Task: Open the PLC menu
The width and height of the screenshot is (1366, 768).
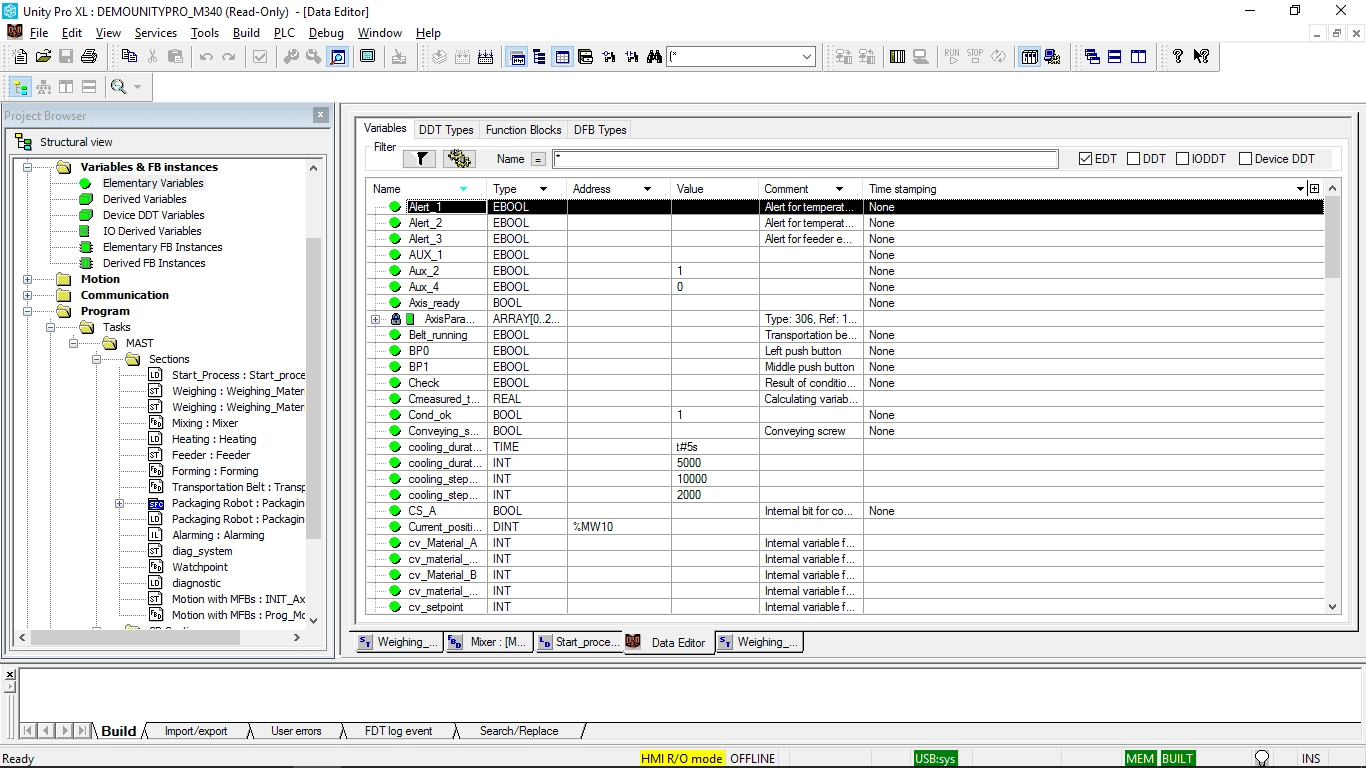Action: [x=284, y=33]
